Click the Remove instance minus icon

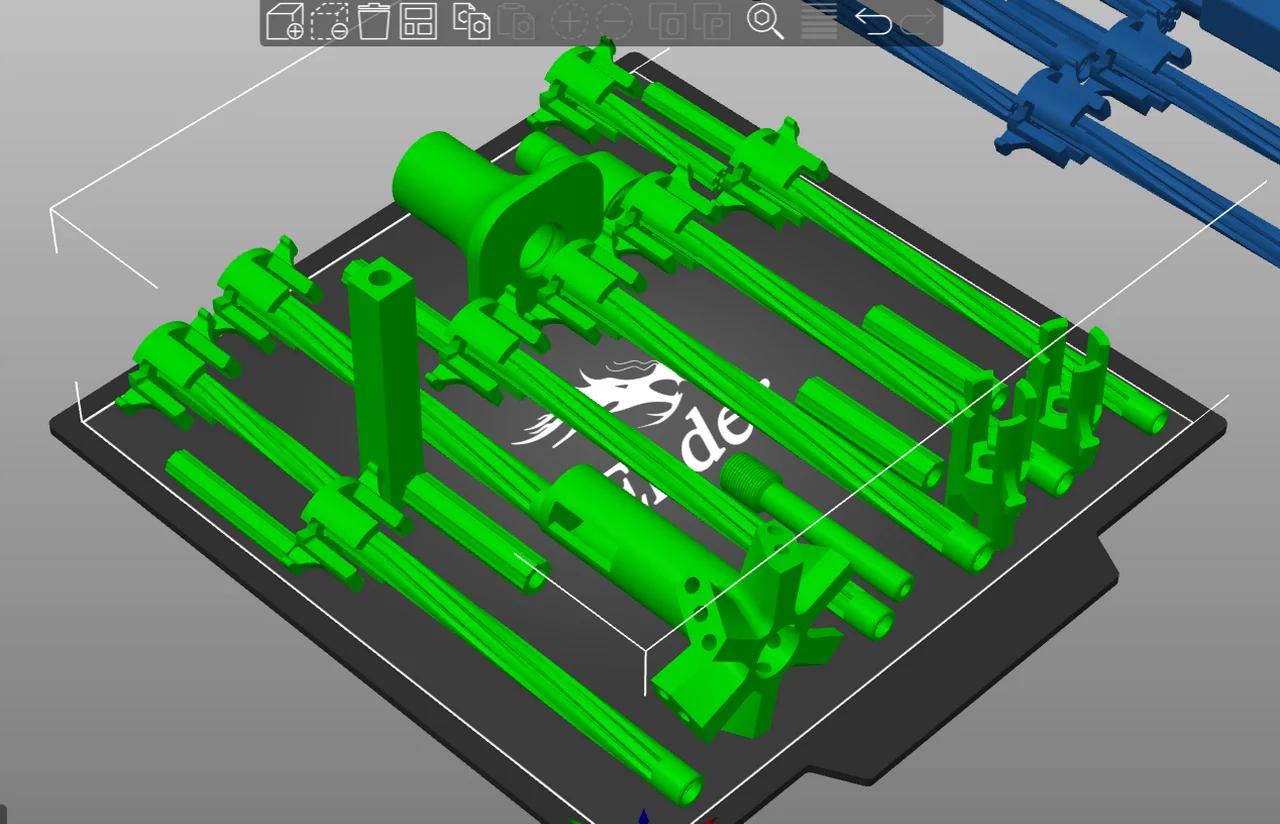tap(614, 21)
